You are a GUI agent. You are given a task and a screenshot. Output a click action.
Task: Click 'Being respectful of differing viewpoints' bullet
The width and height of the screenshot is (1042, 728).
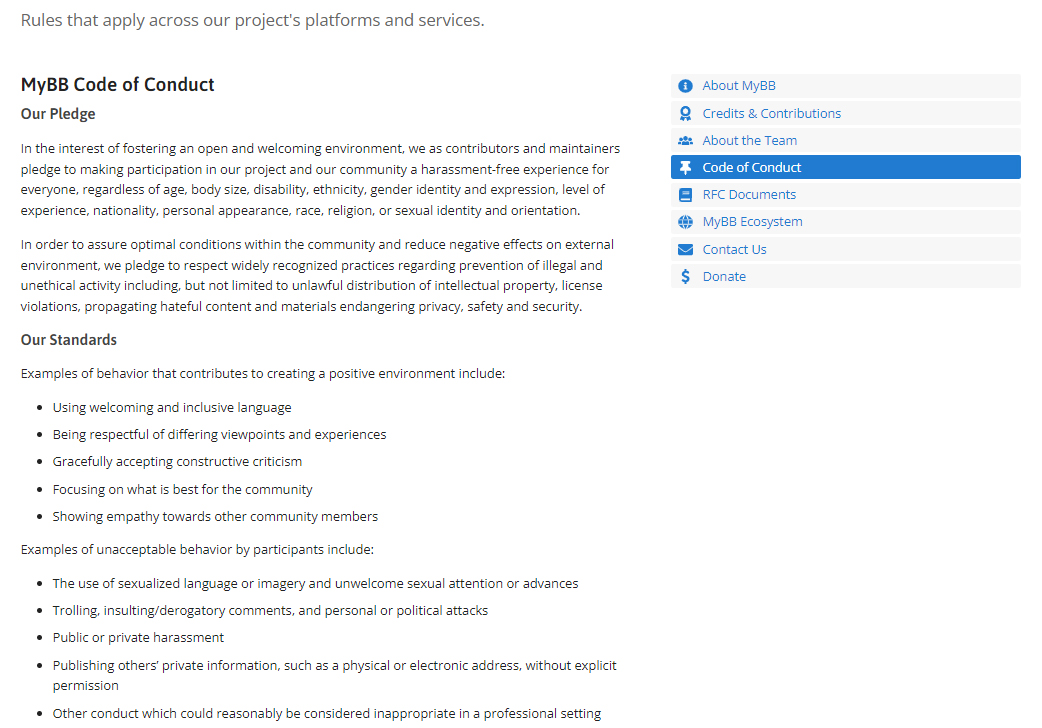[219, 435]
